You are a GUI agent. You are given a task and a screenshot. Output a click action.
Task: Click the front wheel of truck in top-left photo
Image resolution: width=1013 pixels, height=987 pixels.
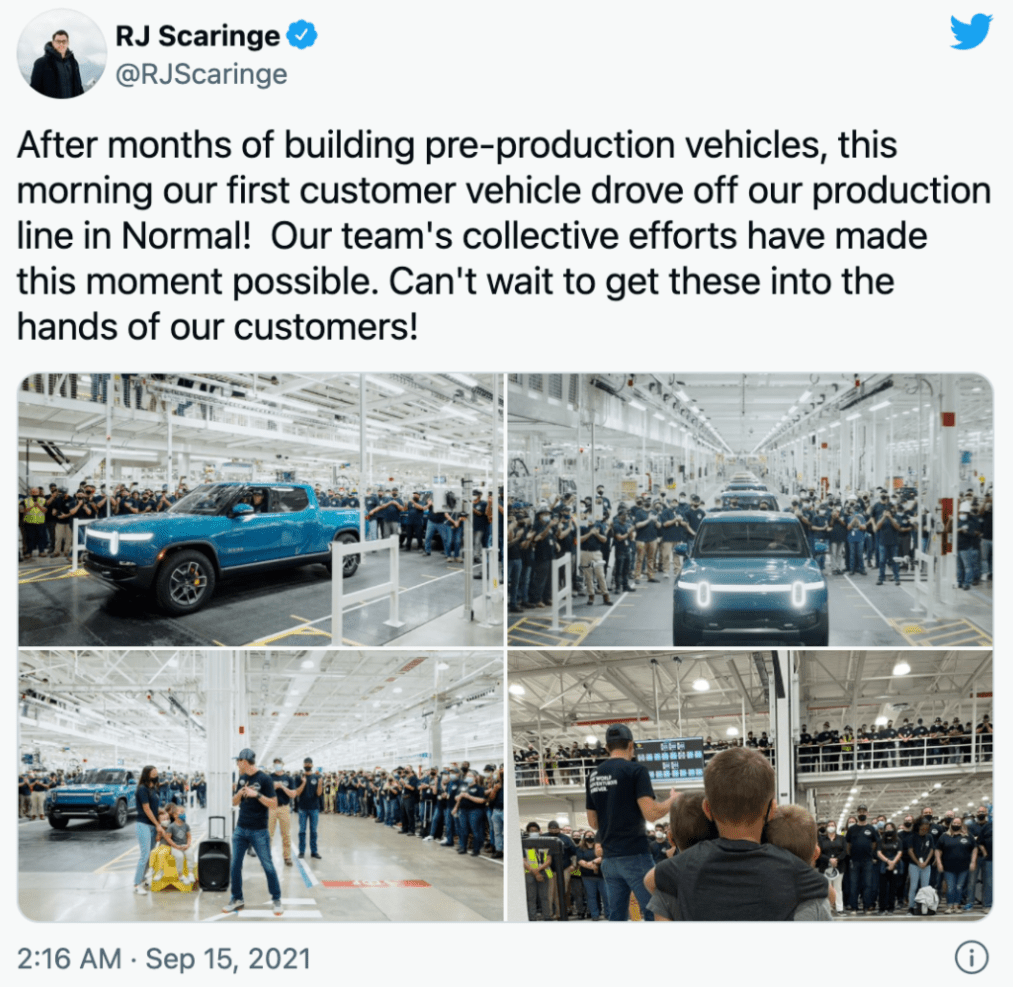pyautogui.click(x=185, y=582)
